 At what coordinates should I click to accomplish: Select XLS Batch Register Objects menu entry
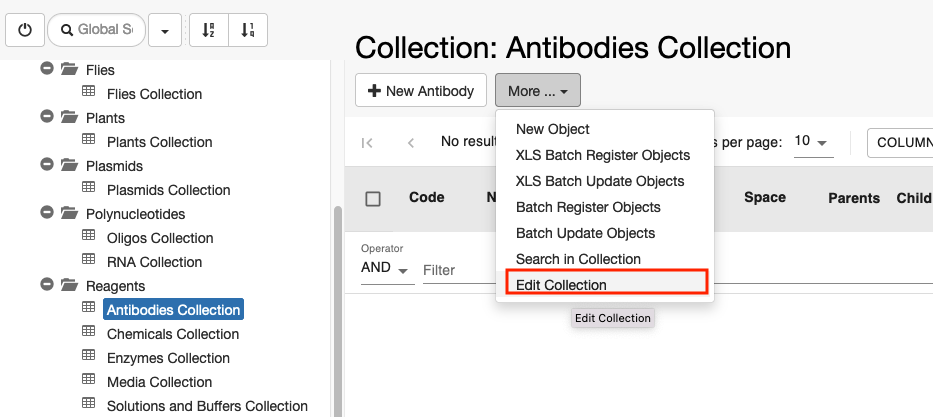pyautogui.click(x=605, y=155)
